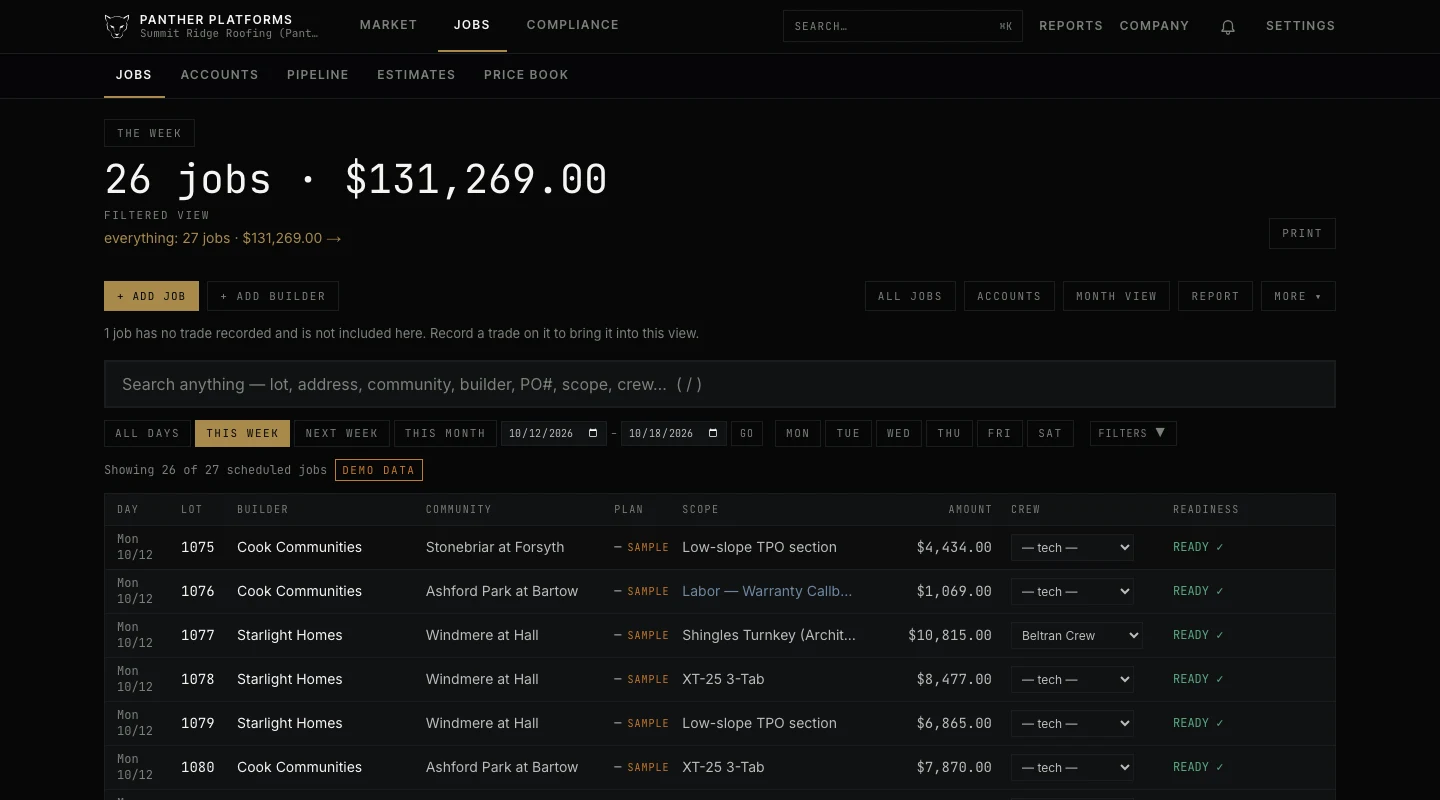The height and width of the screenshot is (800, 1440).
Task: Open the 'Labor — Warranty Callb...' scope link
Action: click(767, 591)
